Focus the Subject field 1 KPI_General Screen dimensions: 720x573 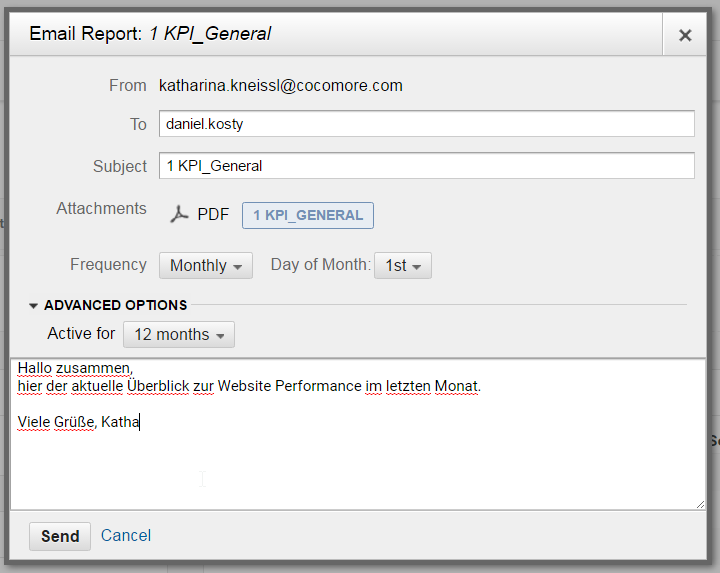coord(427,166)
